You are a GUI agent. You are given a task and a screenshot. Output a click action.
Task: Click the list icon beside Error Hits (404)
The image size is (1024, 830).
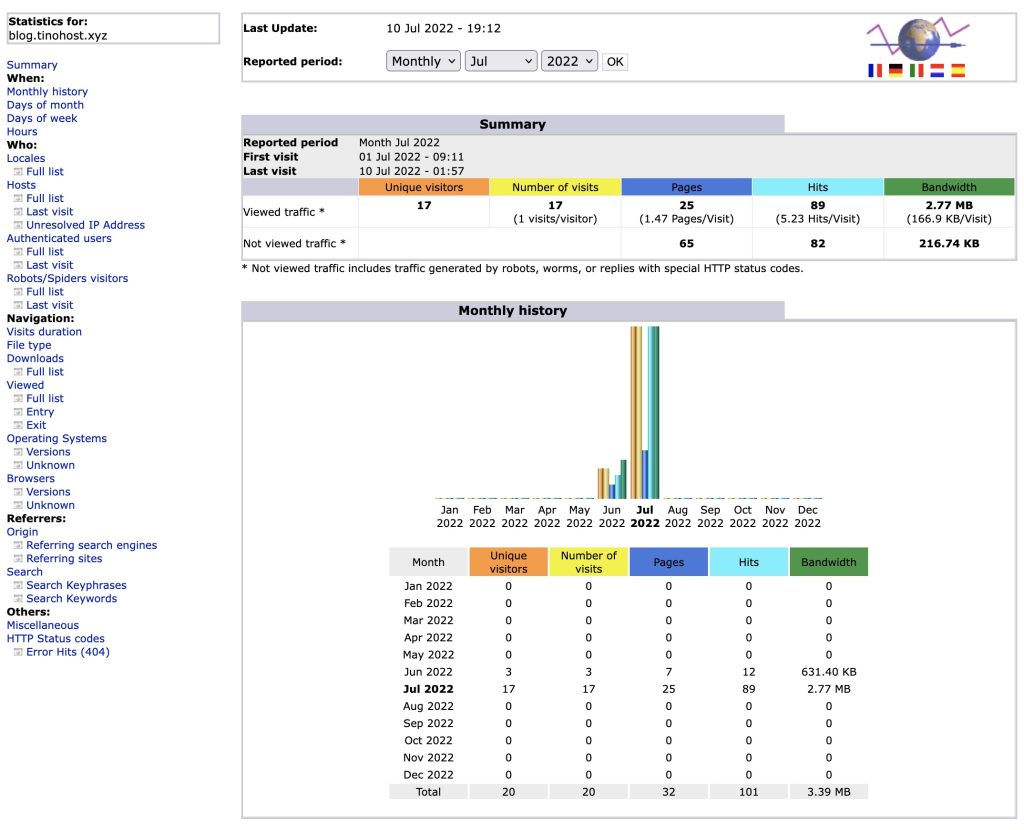pos(18,652)
